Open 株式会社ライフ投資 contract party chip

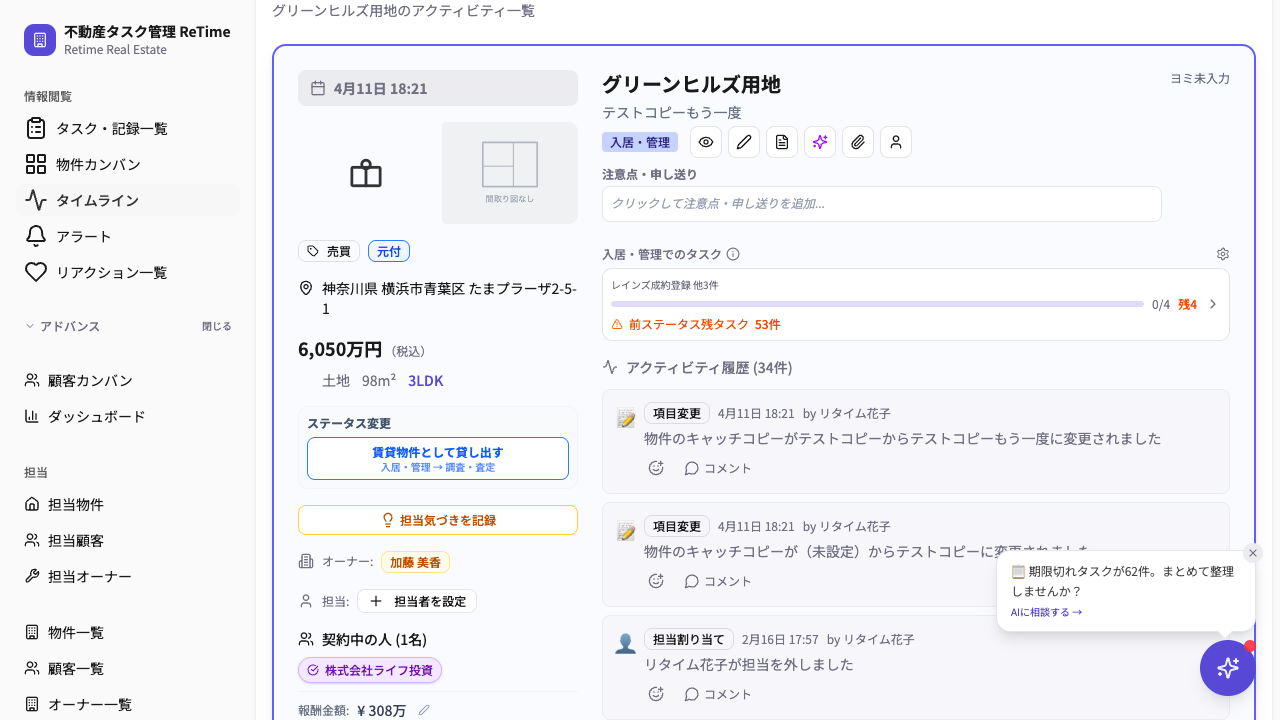tap(370, 670)
